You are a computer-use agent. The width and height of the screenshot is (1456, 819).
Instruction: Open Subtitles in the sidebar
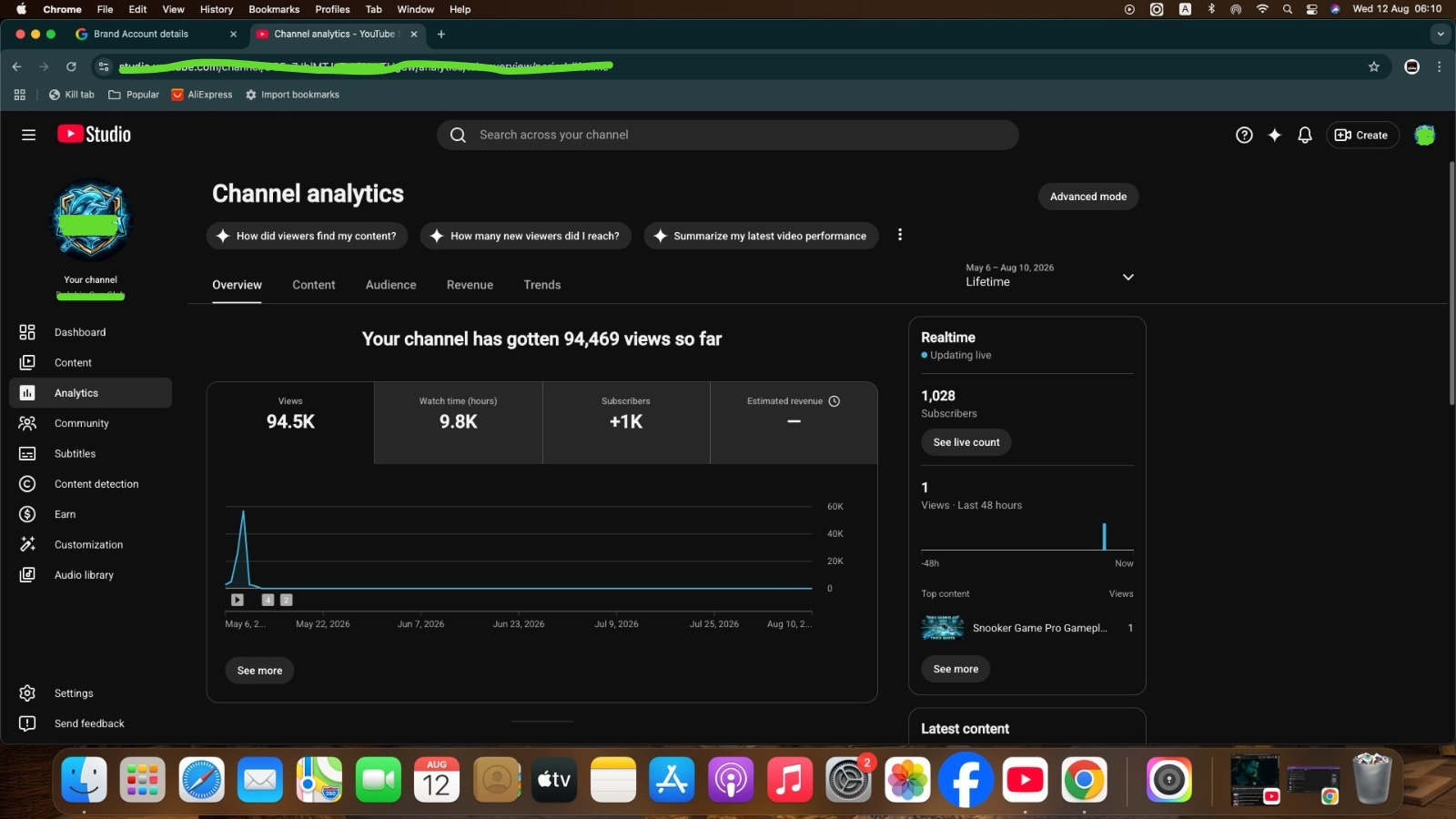pos(90,453)
